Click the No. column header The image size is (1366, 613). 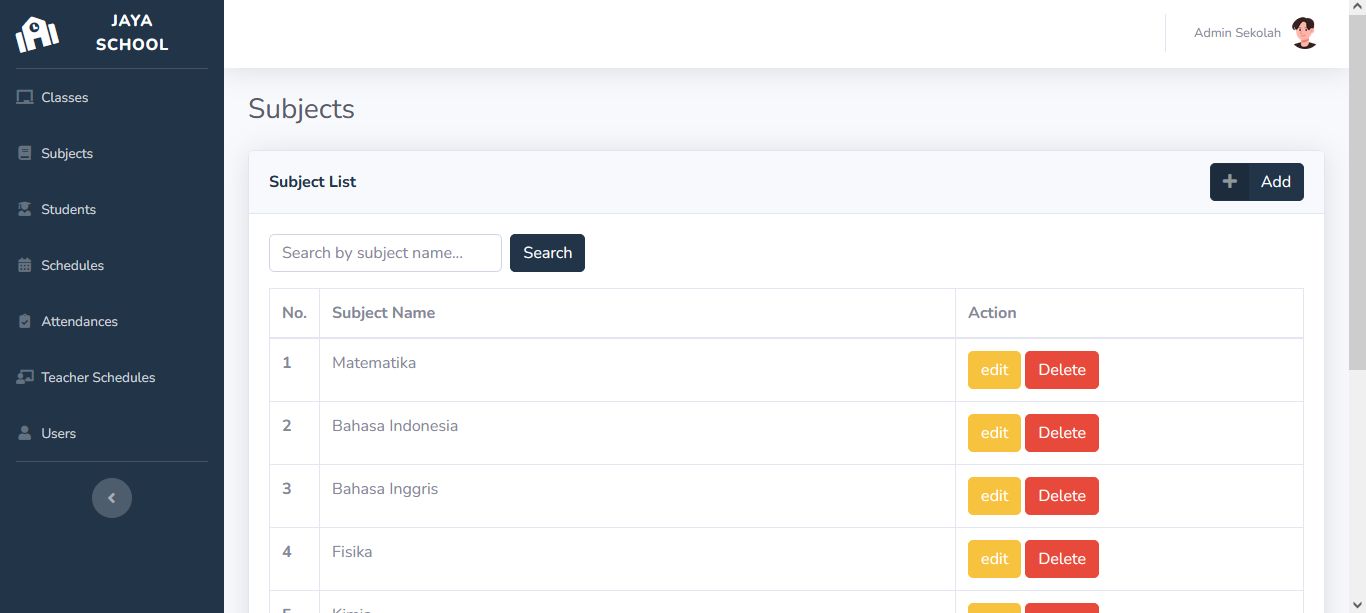tap(294, 313)
